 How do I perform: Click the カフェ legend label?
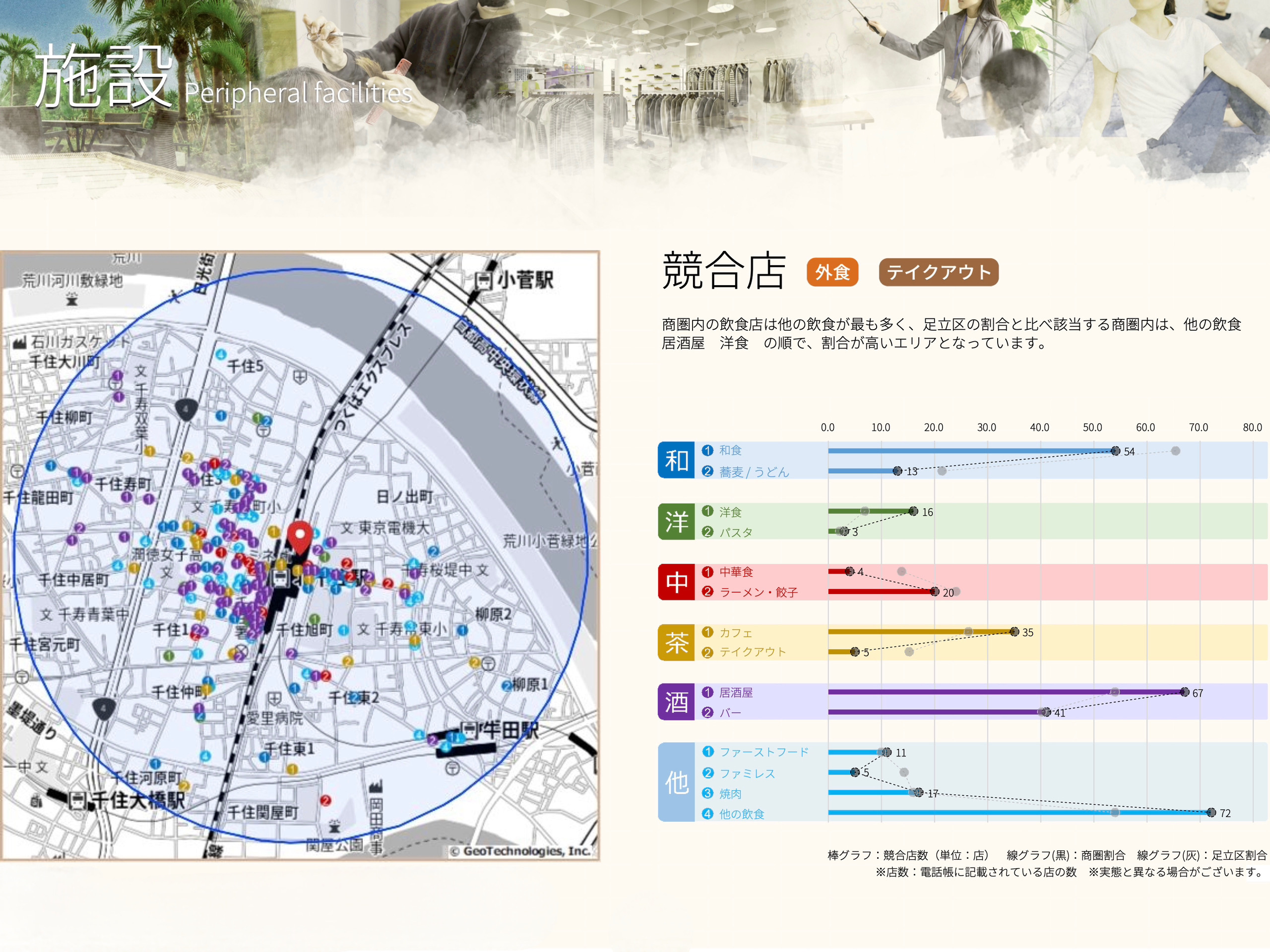click(736, 632)
